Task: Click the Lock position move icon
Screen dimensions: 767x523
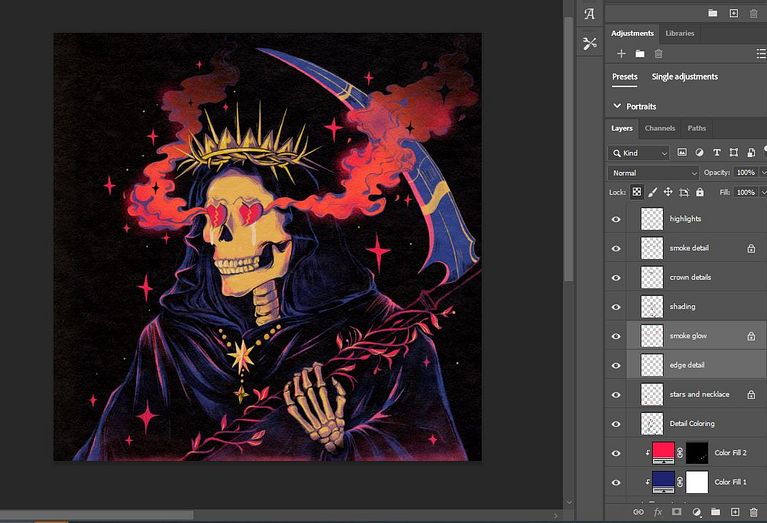Action: tap(668, 192)
